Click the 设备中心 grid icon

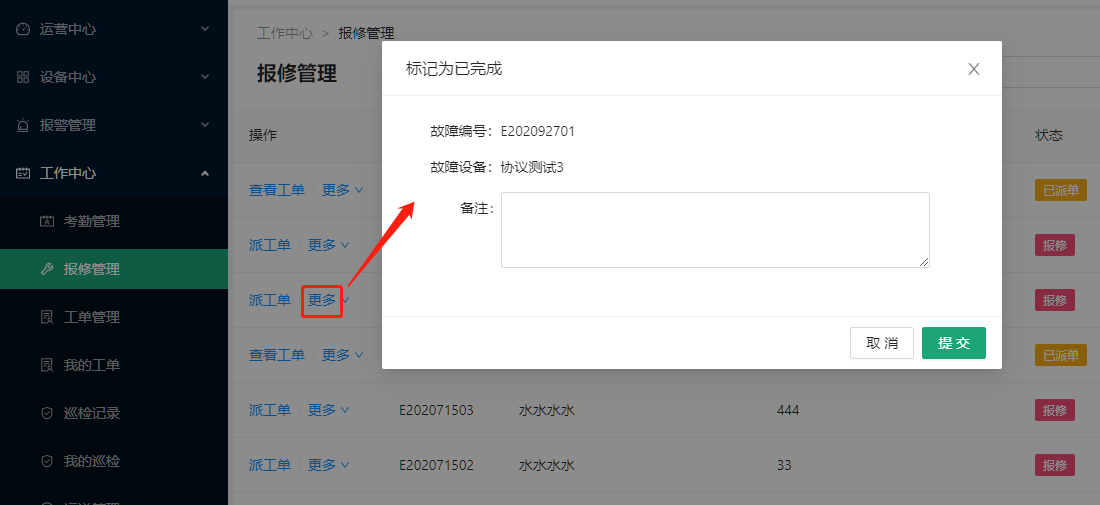coord(23,77)
